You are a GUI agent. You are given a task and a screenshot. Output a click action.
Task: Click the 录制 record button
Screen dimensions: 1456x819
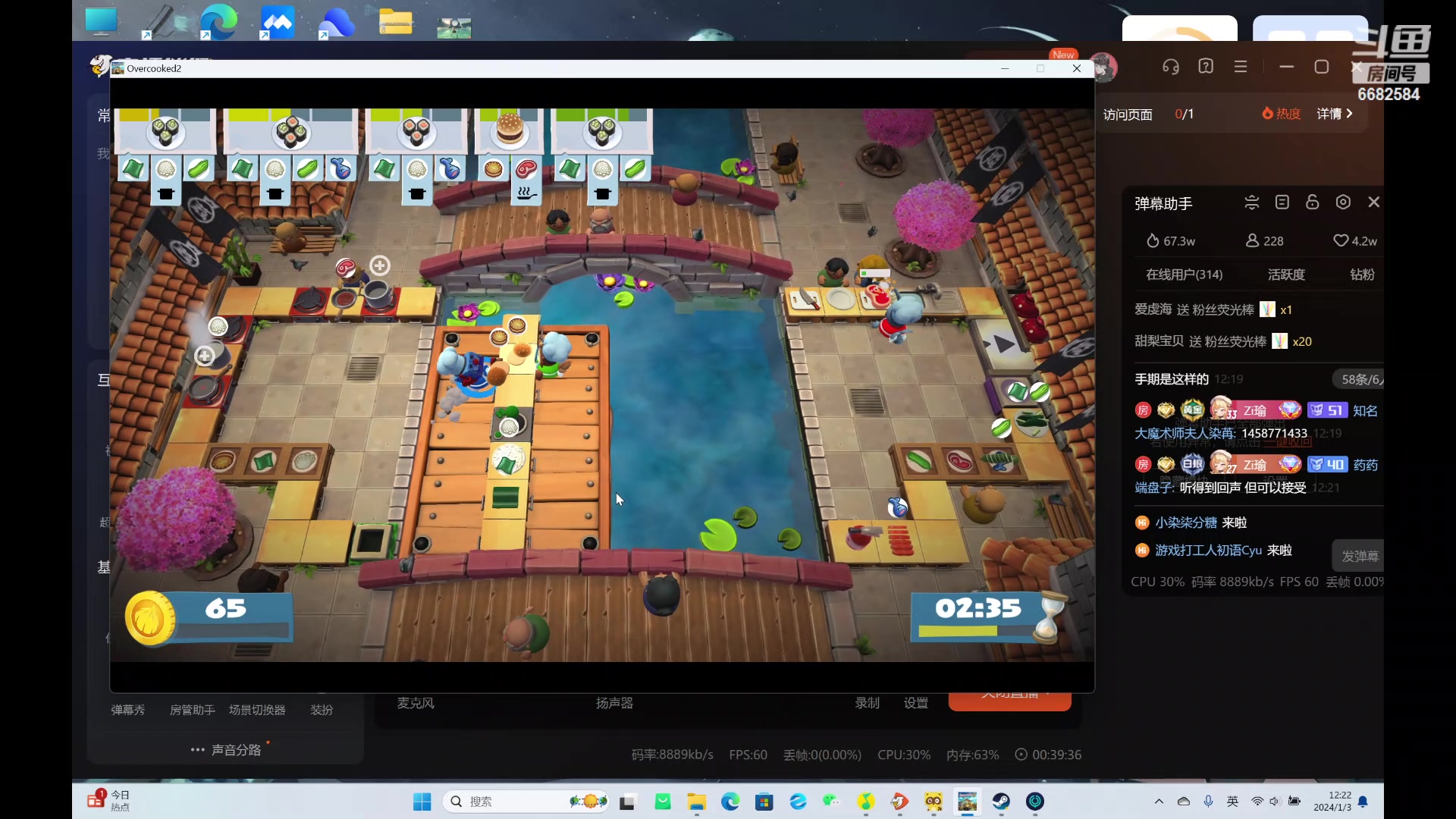click(868, 703)
